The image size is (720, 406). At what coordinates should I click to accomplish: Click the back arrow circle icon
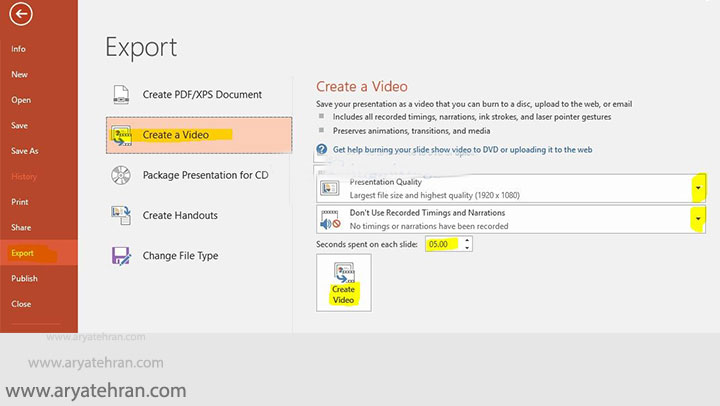click(22, 15)
